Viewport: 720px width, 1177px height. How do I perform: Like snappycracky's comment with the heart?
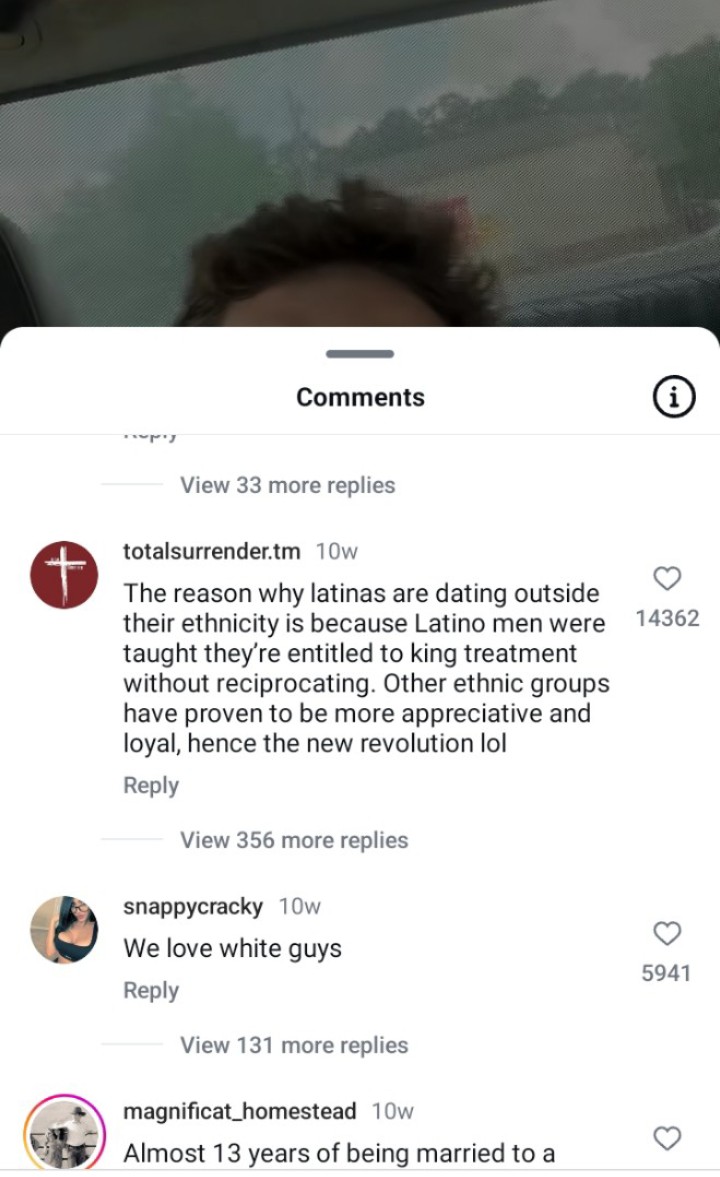point(667,933)
